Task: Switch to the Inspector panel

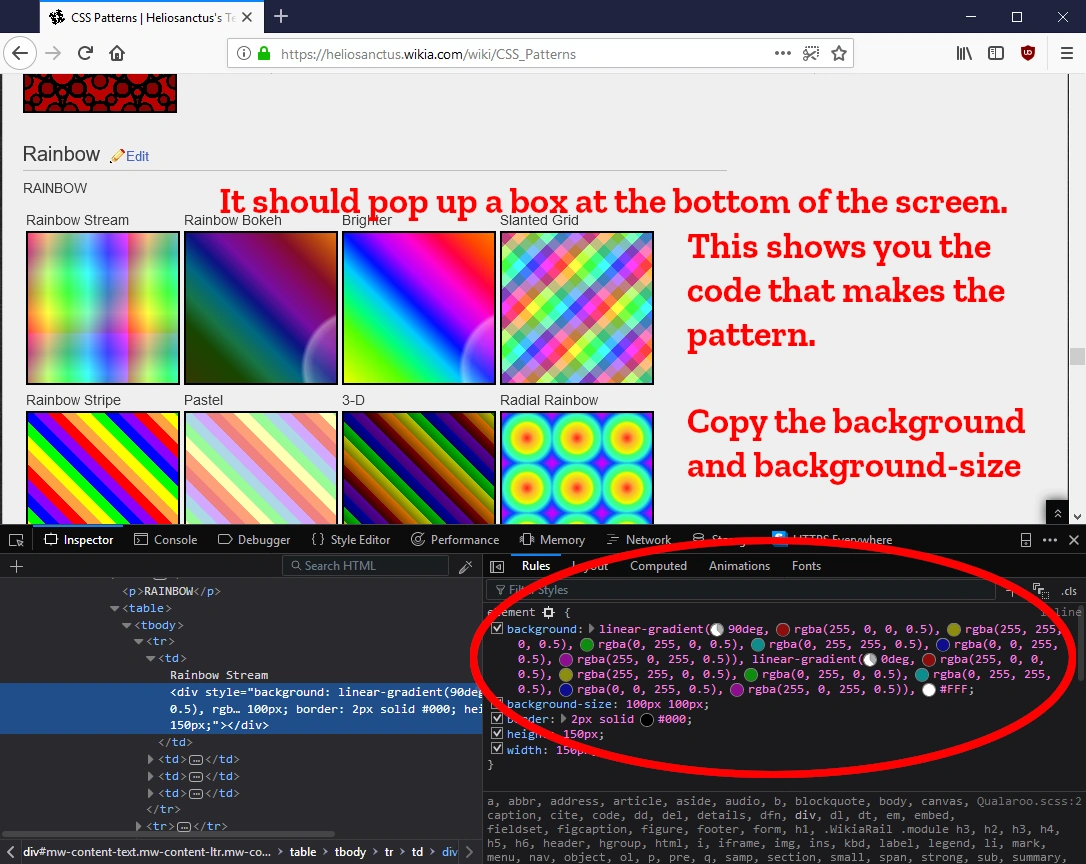Action: coord(79,540)
